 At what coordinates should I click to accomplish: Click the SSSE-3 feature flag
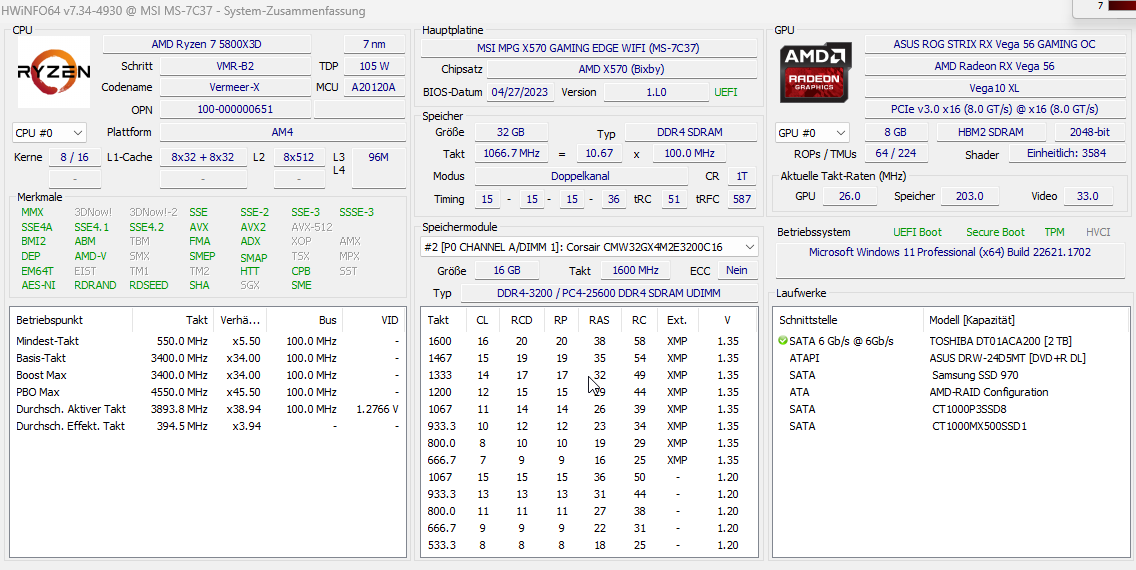[356, 212]
